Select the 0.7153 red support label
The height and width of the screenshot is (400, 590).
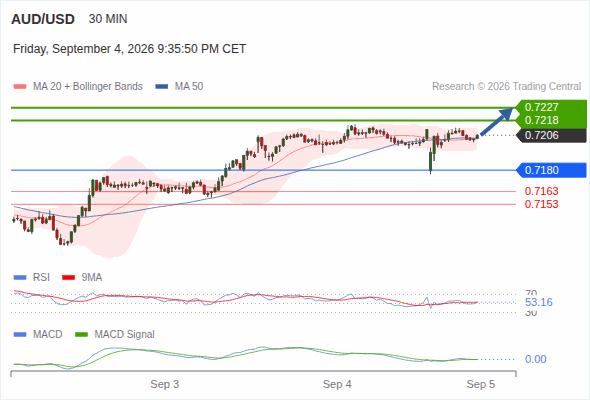[541, 204]
